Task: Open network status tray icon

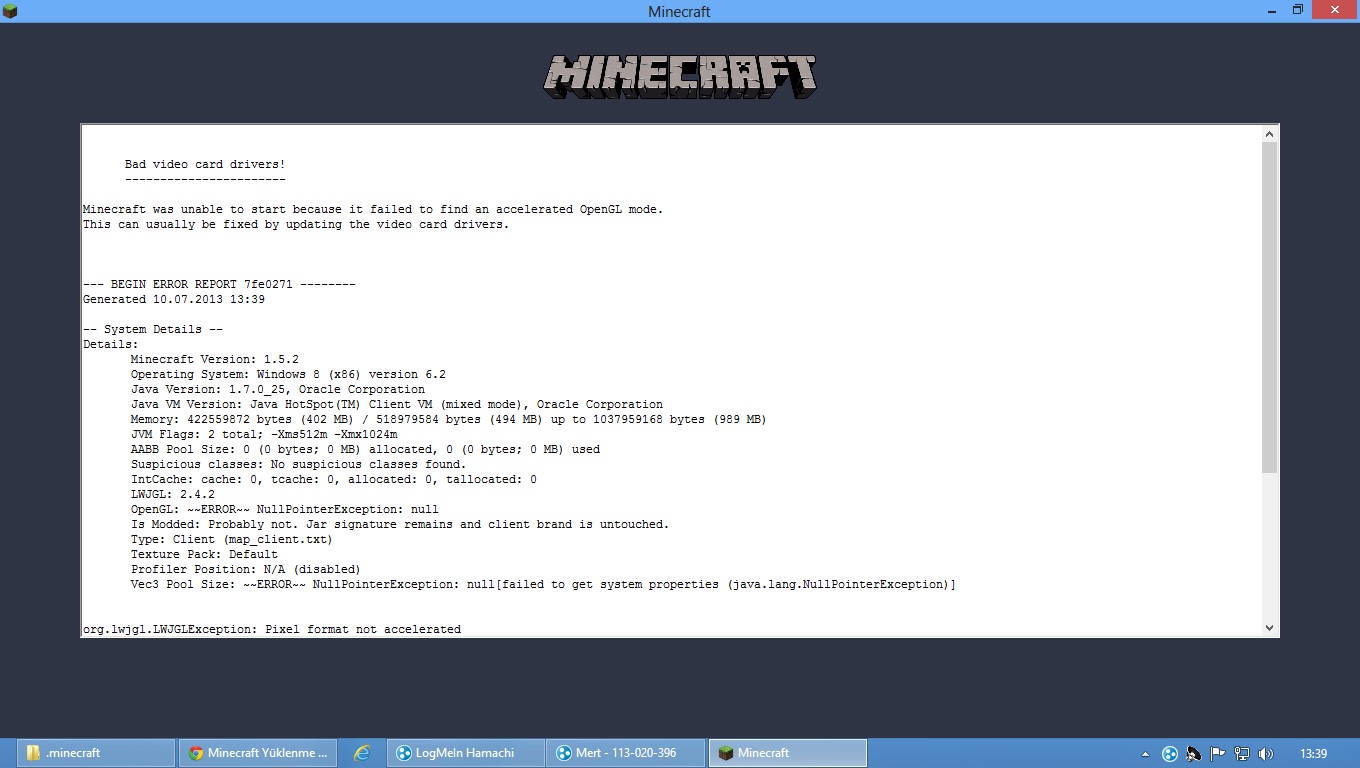Action: pos(1241,754)
